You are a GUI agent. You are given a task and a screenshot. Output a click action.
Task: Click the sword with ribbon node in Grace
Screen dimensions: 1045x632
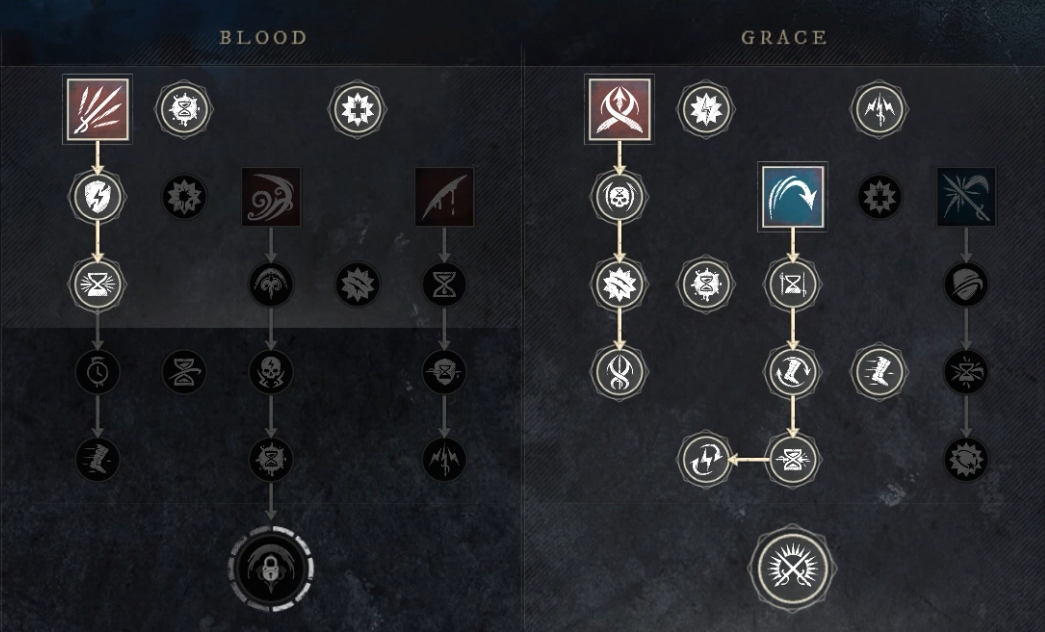(619, 371)
